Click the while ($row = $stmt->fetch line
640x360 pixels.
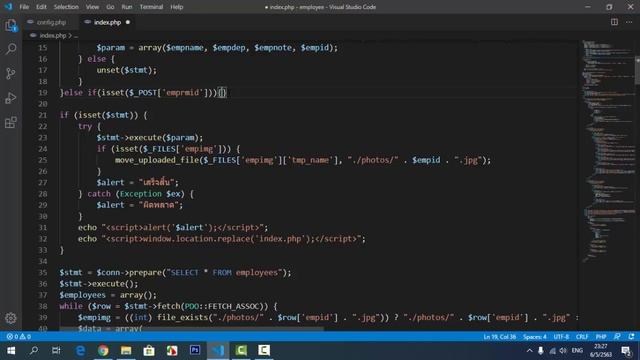[x=168, y=306]
